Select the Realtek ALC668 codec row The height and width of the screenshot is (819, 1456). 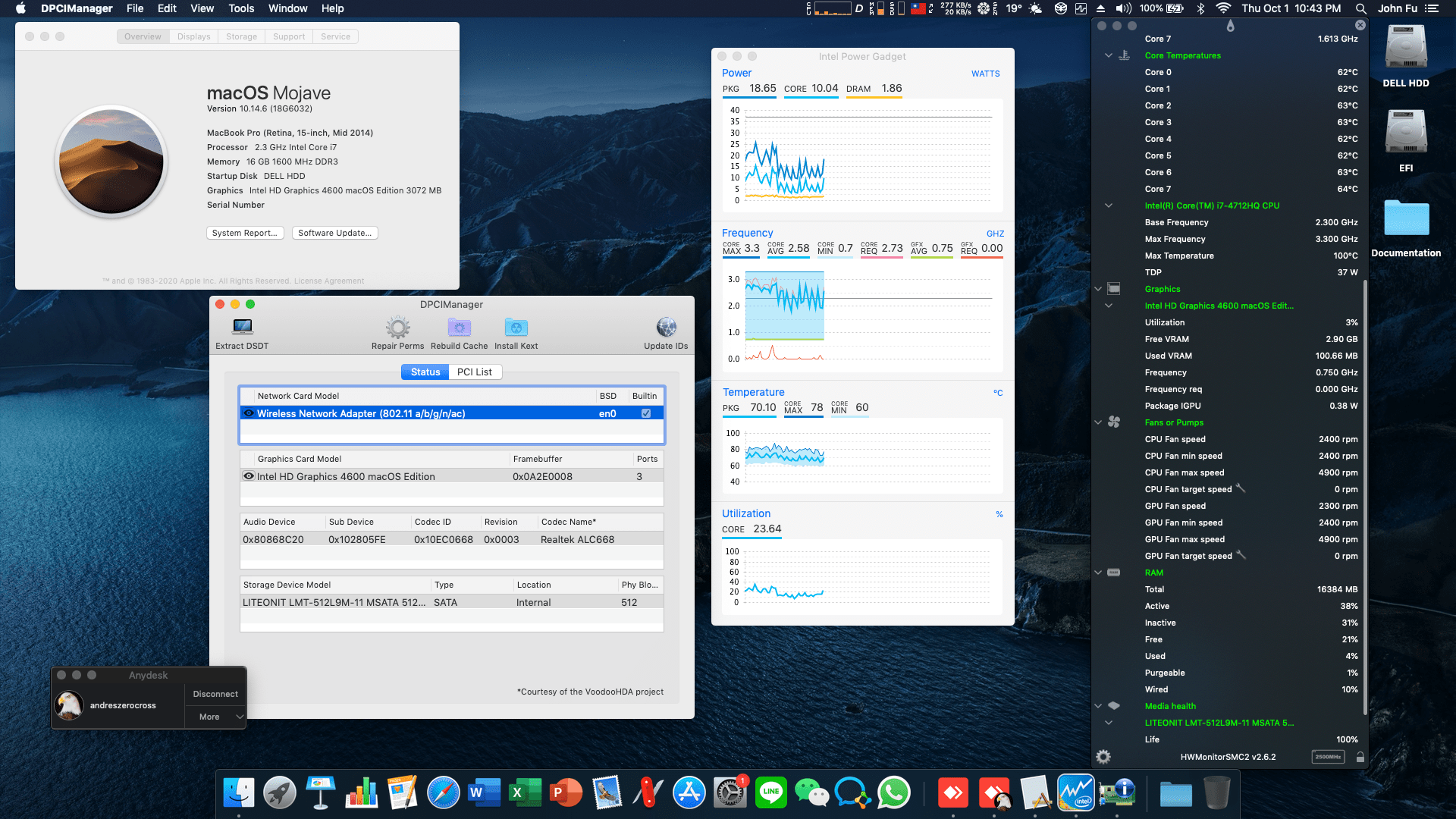tap(451, 539)
